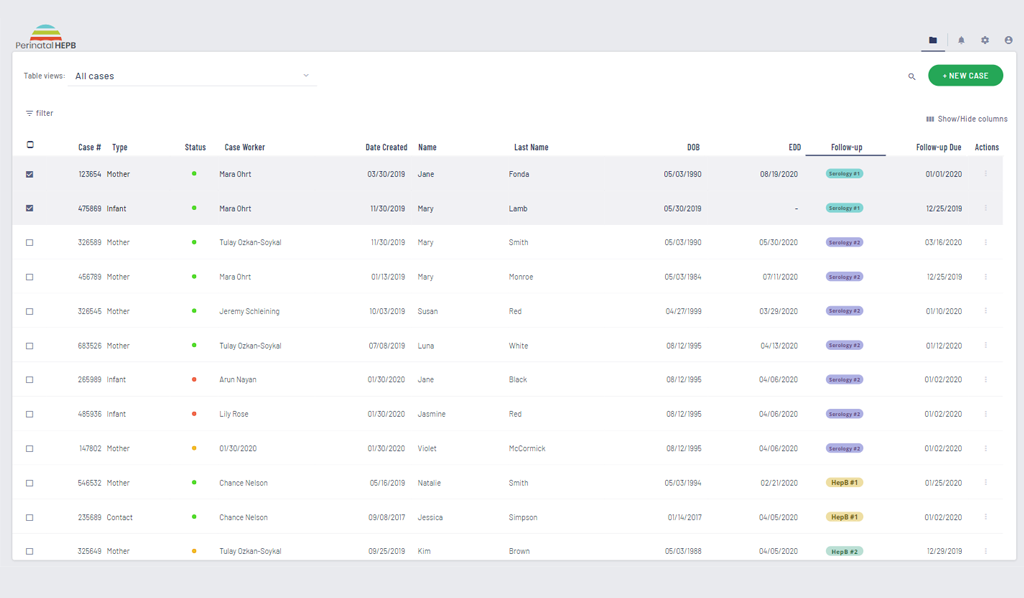
Task: Sort table by Last Name header
Action: (531, 147)
